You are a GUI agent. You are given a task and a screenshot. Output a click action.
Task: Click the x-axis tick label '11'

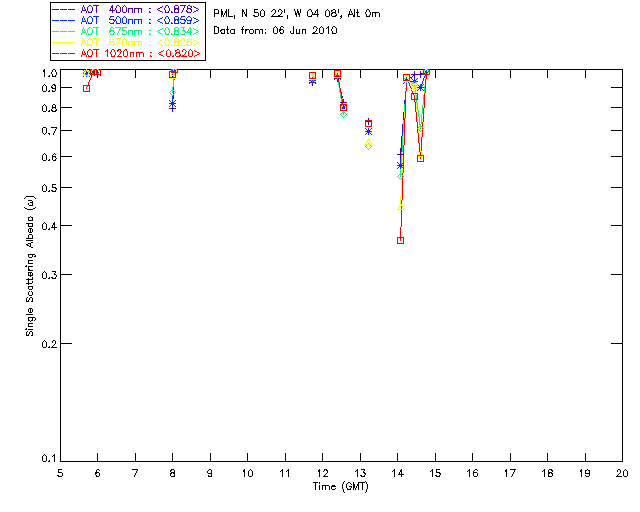pos(285,473)
